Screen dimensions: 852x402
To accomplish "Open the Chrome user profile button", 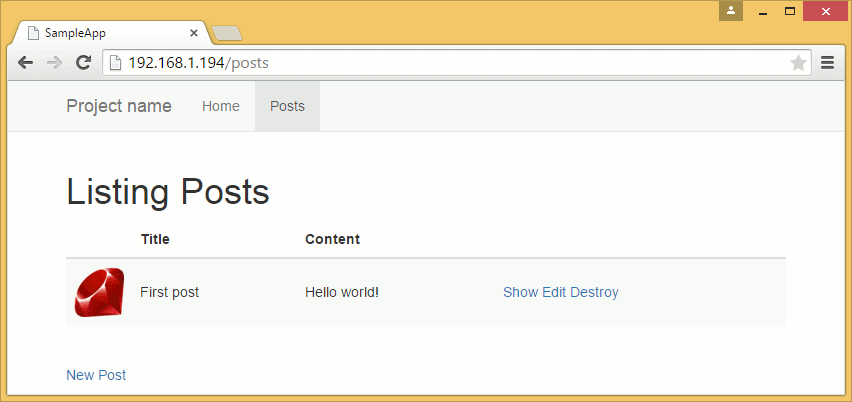I will point(730,11).
